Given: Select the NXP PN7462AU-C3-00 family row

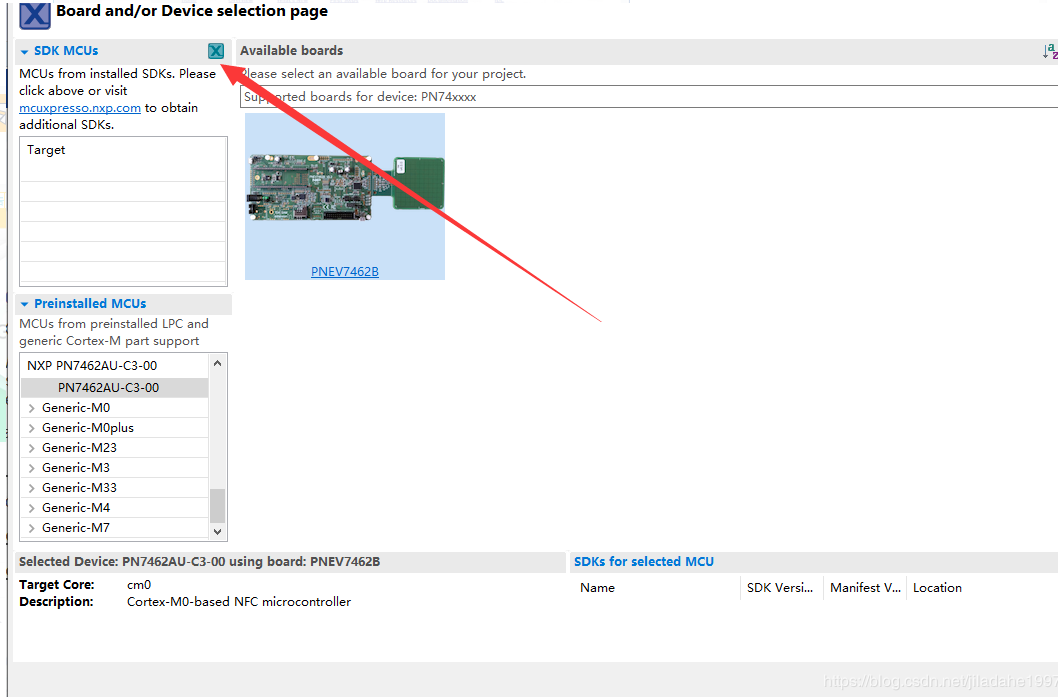Looking at the screenshot, I should (x=114, y=366).
